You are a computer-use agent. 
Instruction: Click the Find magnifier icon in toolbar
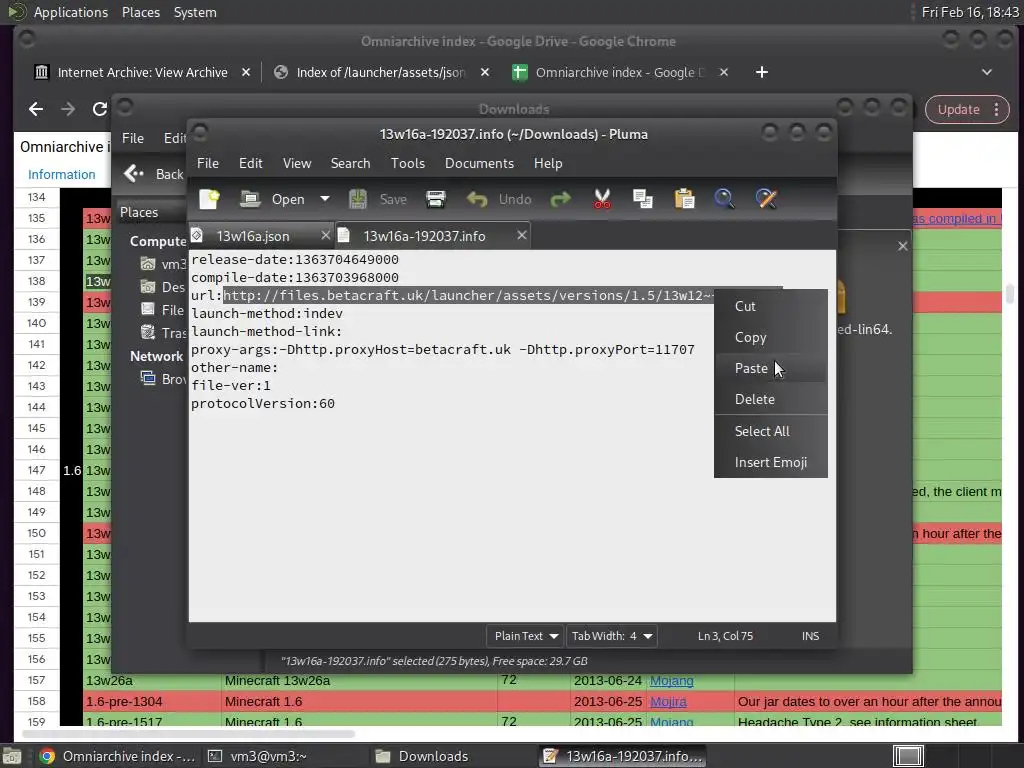click(724, 199)
